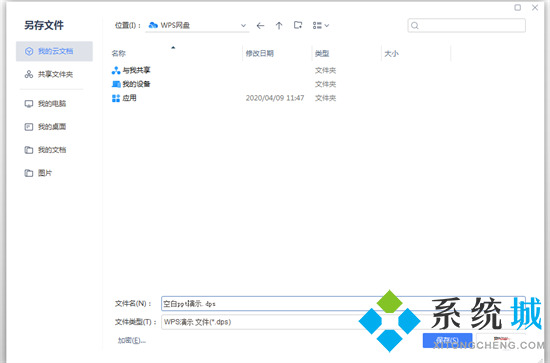
Task: Change the file list view mode
Action: tap(321, 26)
